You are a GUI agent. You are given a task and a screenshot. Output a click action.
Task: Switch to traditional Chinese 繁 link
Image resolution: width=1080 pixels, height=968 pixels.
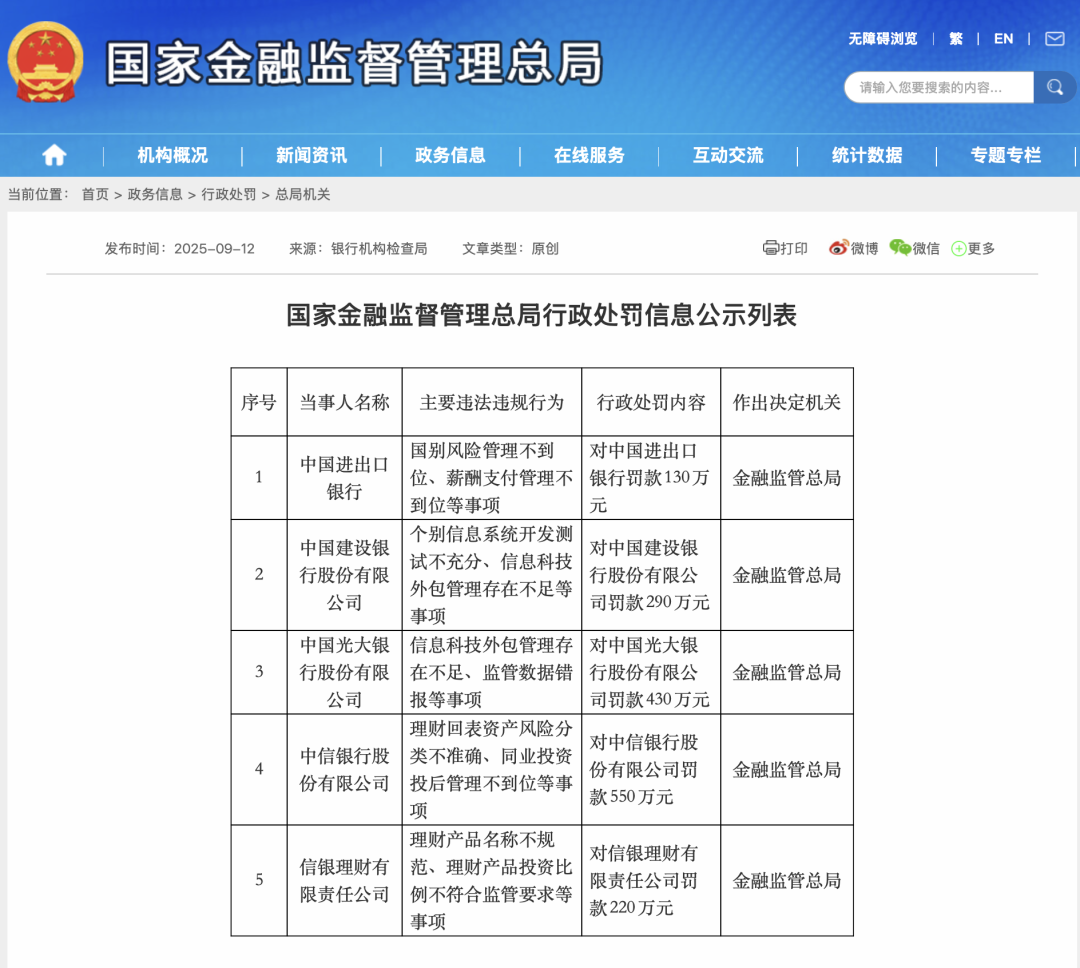956,39
